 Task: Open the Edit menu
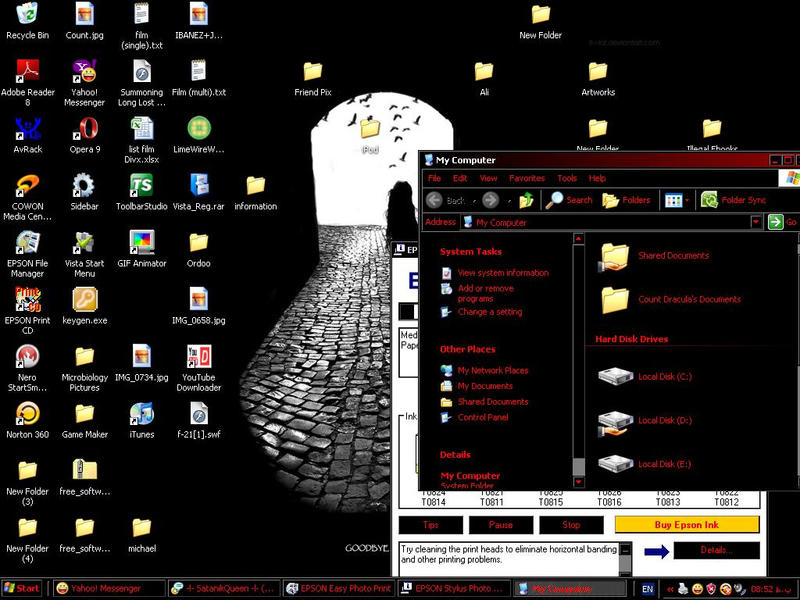coord(460,178)
